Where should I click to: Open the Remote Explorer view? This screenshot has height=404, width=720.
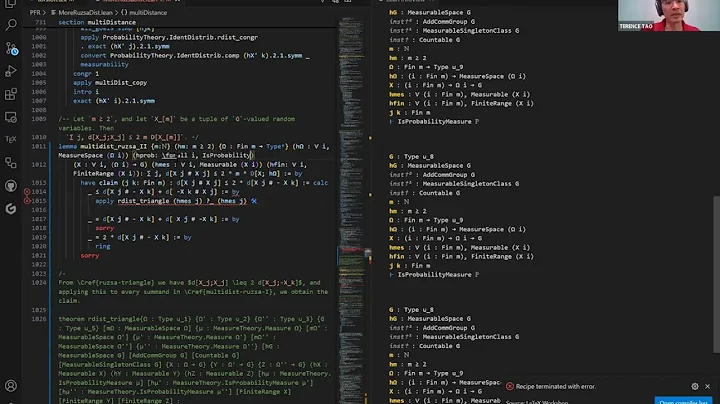pyautogui.click(x=11, y=117)
